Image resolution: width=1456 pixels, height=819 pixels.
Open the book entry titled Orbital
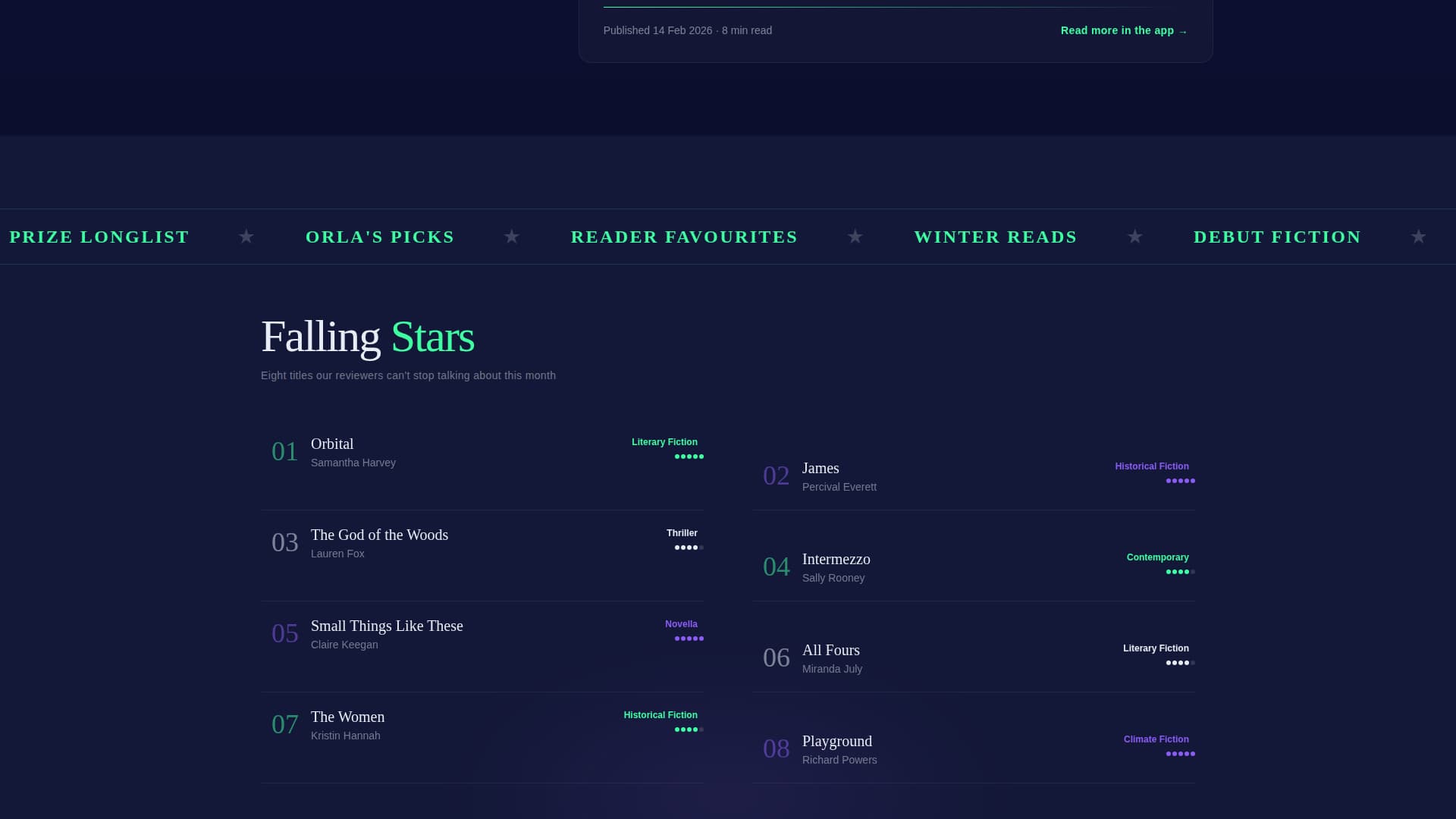[332, 444]
